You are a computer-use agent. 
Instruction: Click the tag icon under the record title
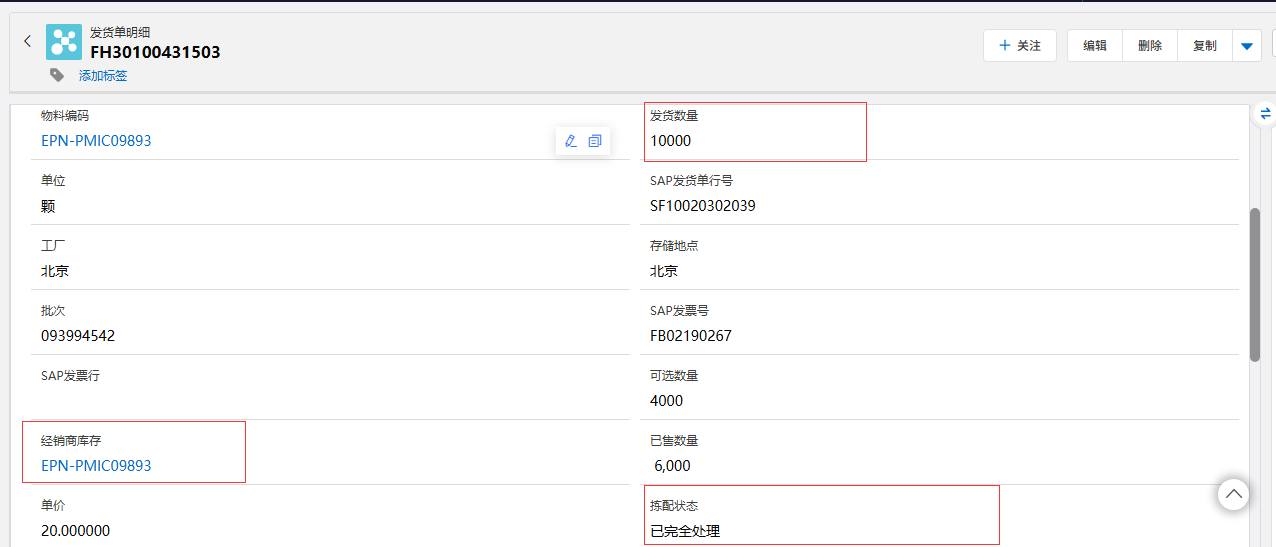coord(57,75)
